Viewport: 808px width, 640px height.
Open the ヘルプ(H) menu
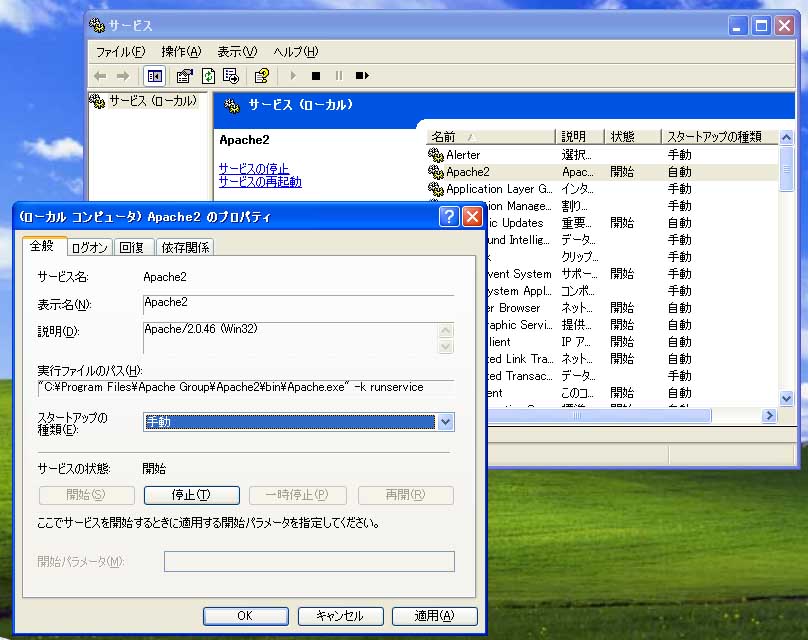(296, 52)
